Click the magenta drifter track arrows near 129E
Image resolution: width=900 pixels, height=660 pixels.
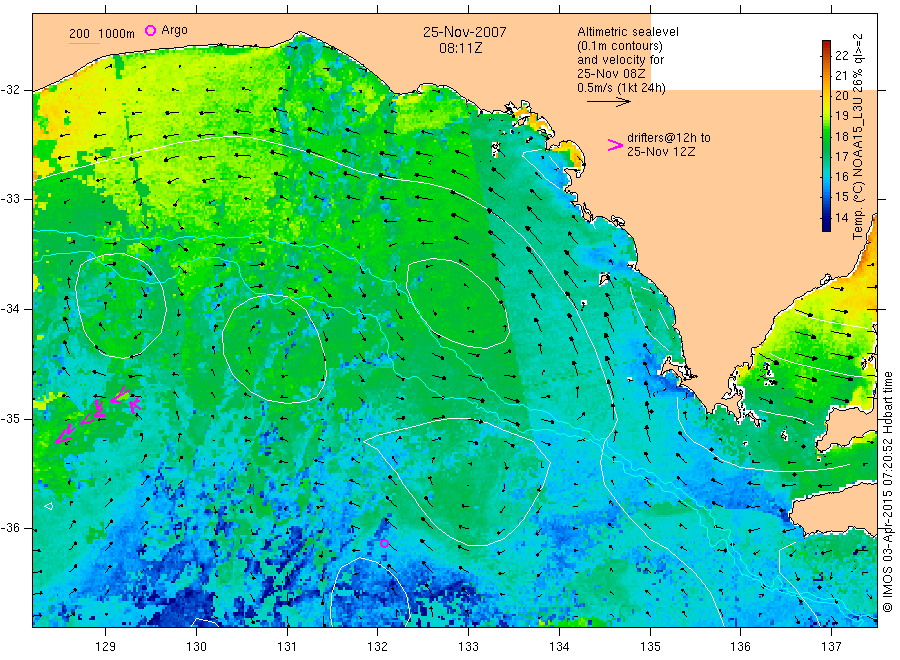pos(98,414)
